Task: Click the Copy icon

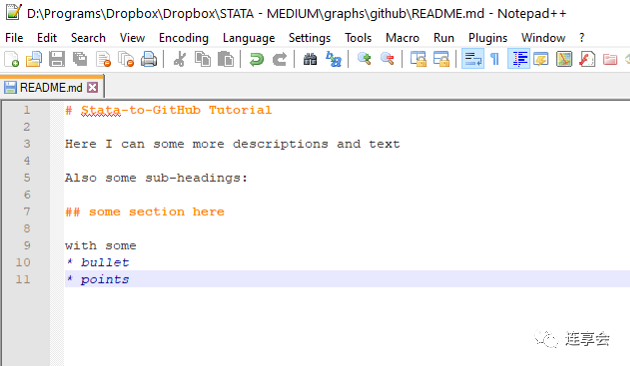Action: click(202, 59)
